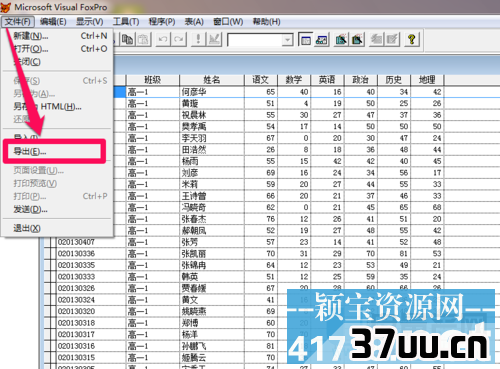The image size is (500, 369).
Task: Click the Run exclamation mark icon
Action: [198, 39]
